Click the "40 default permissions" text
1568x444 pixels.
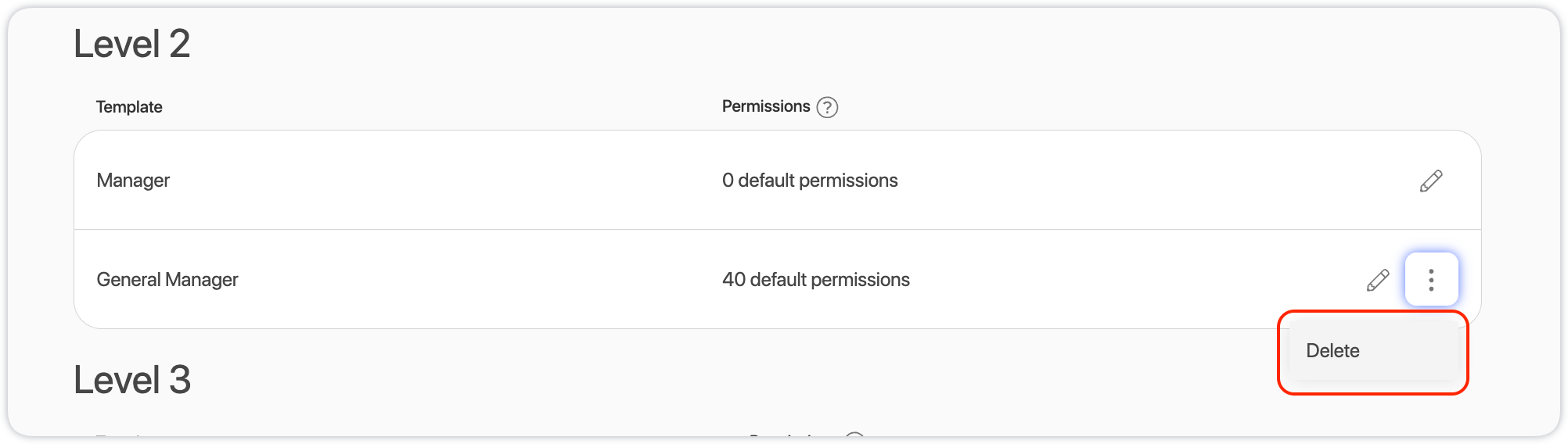816,280
